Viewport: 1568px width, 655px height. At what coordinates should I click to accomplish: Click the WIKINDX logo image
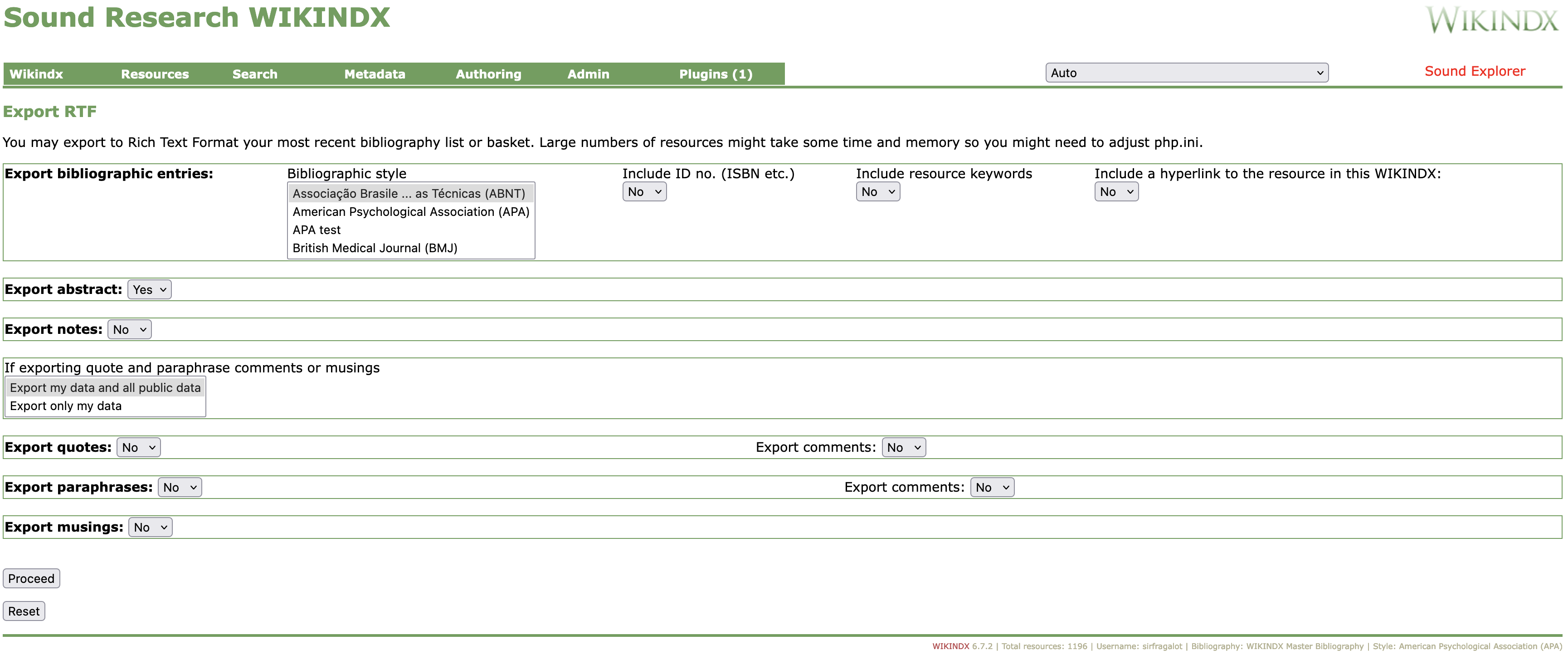[x=1492, y=20]
